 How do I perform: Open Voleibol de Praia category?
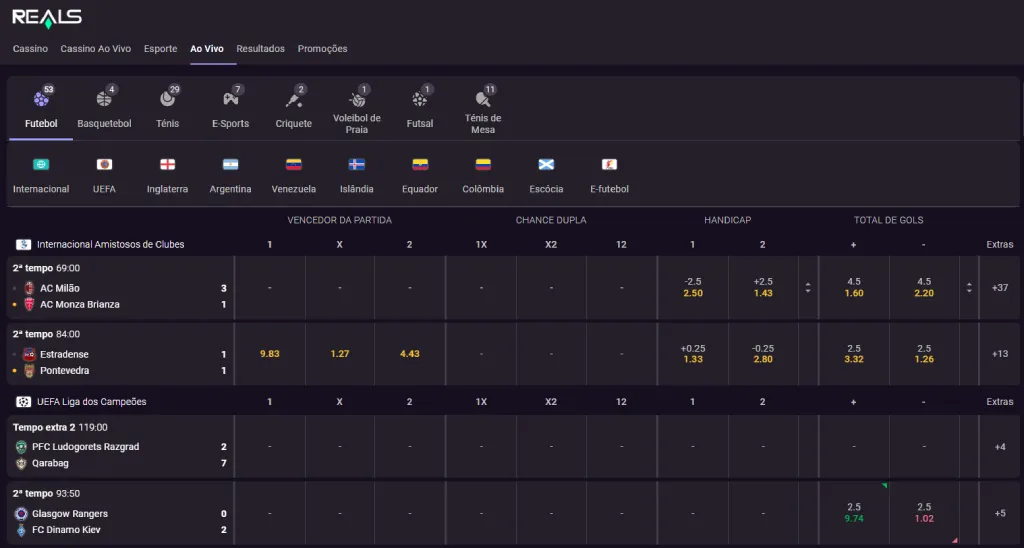357,100
